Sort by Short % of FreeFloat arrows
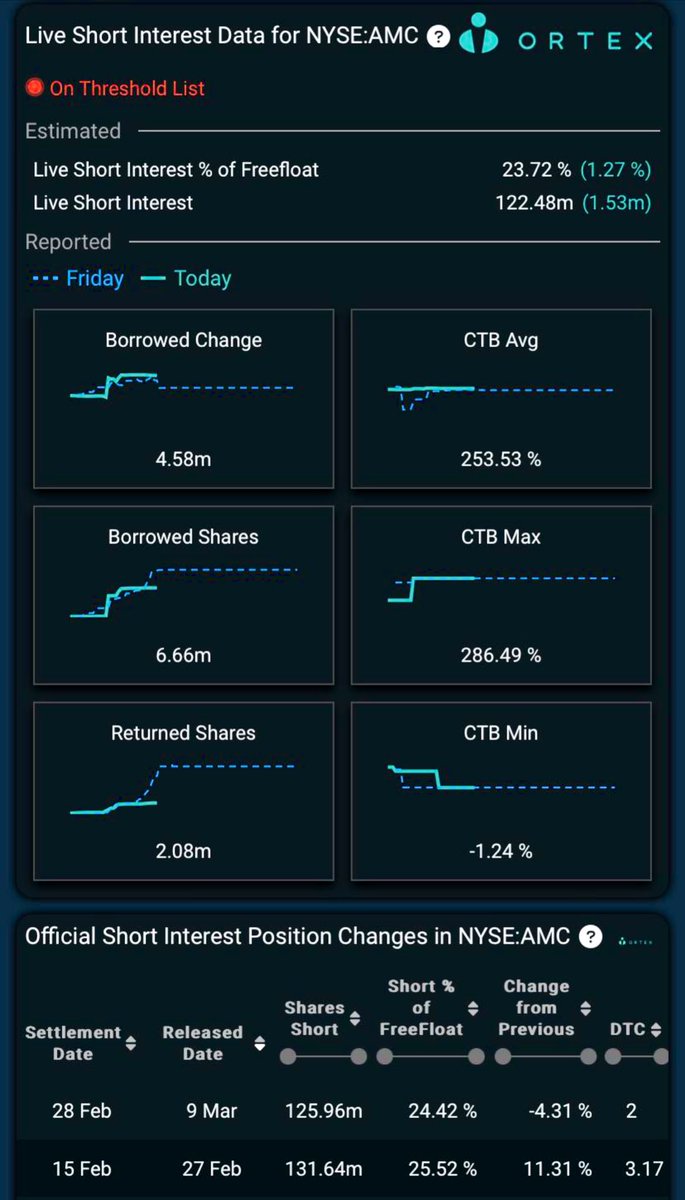This screenshot has height=1200, width=685. pyautogui.click(x=473, y=1008)
